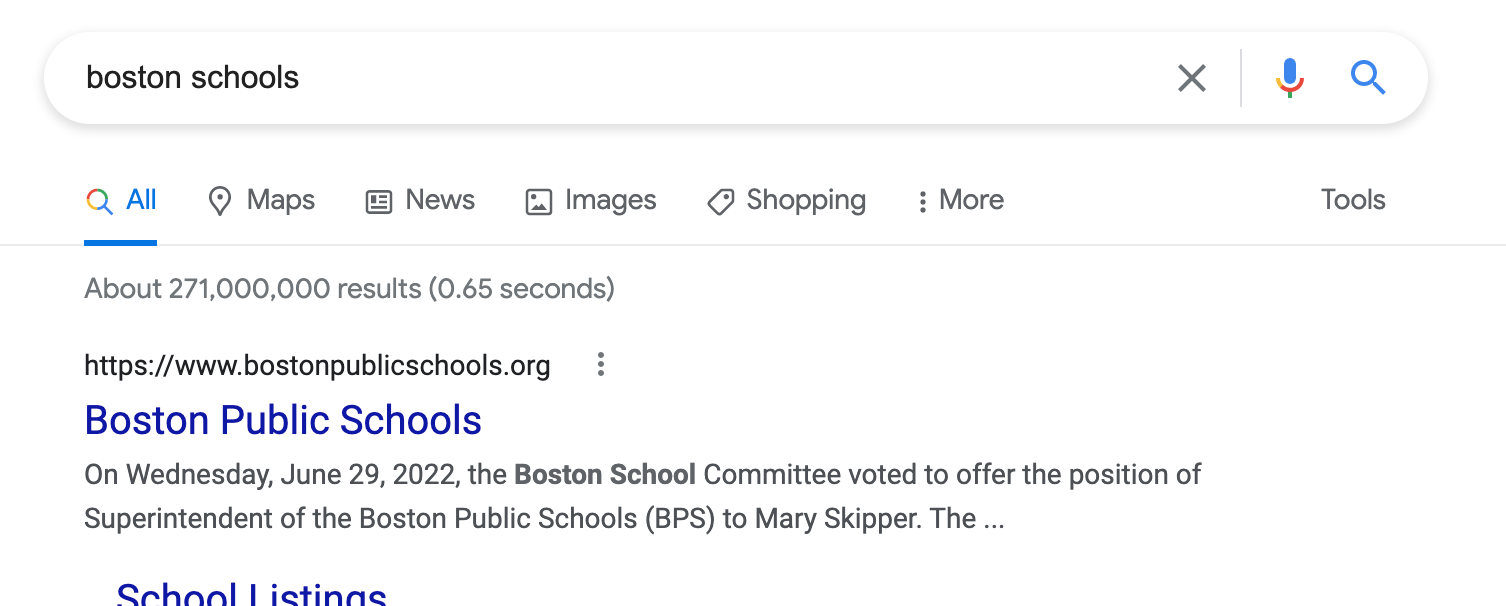Visit the bostonpublicschools.org URL
Viewport: 1506px width, 606px height.
pyautogui.click(x=317, y=365)
